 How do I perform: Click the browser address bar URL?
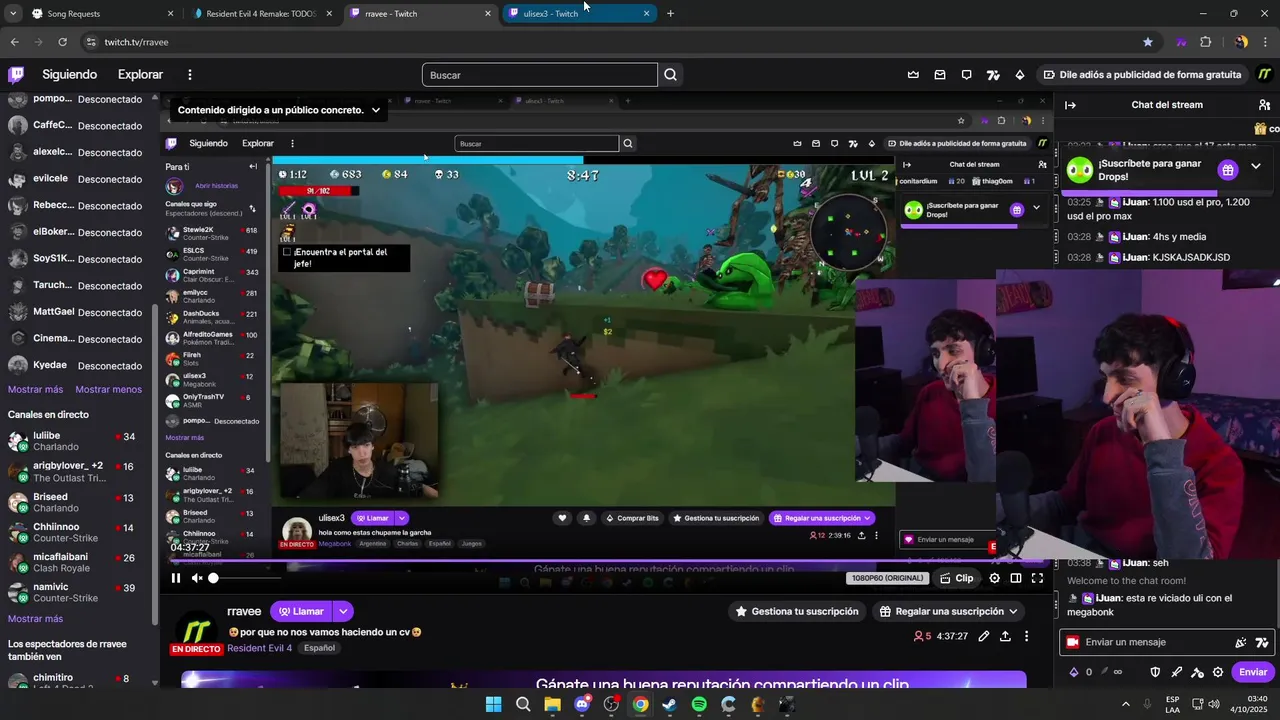[137, 42]
